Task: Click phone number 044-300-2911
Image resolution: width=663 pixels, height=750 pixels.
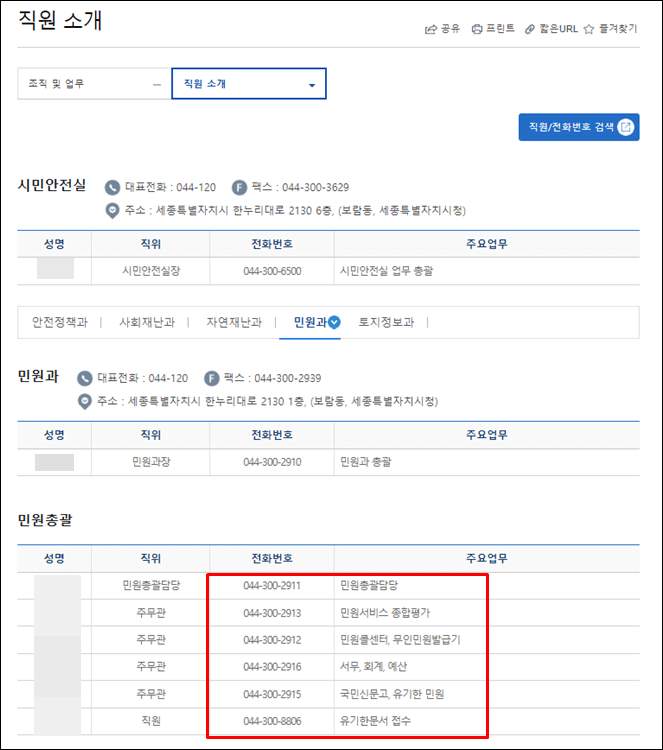Action: tap(272, 585)
